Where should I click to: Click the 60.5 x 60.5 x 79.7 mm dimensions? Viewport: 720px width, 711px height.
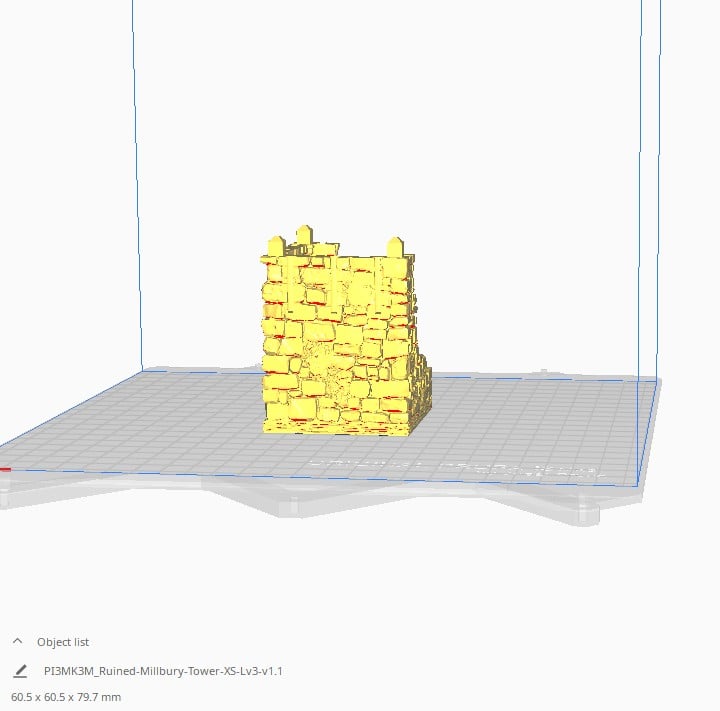click(x=66, y=696)
